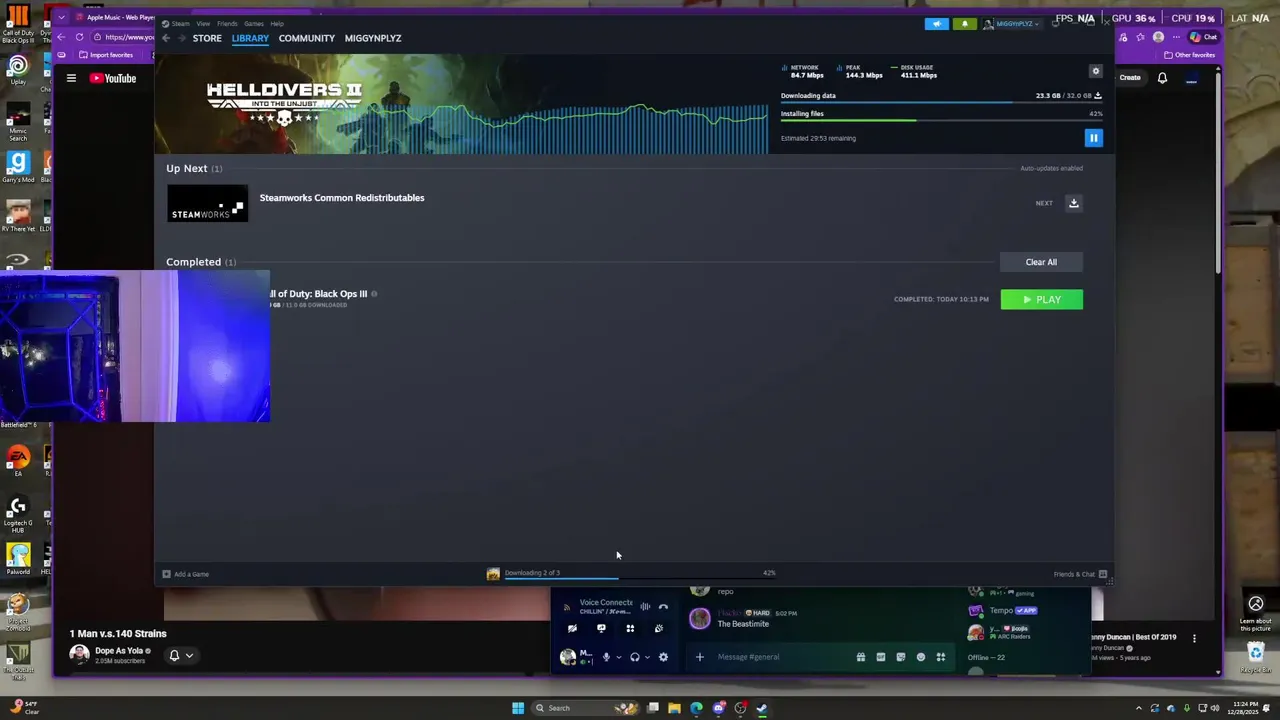The image size is (1280, 720).
Task: Open YouTube notifications bell
Action: (x=1162, y=78)
